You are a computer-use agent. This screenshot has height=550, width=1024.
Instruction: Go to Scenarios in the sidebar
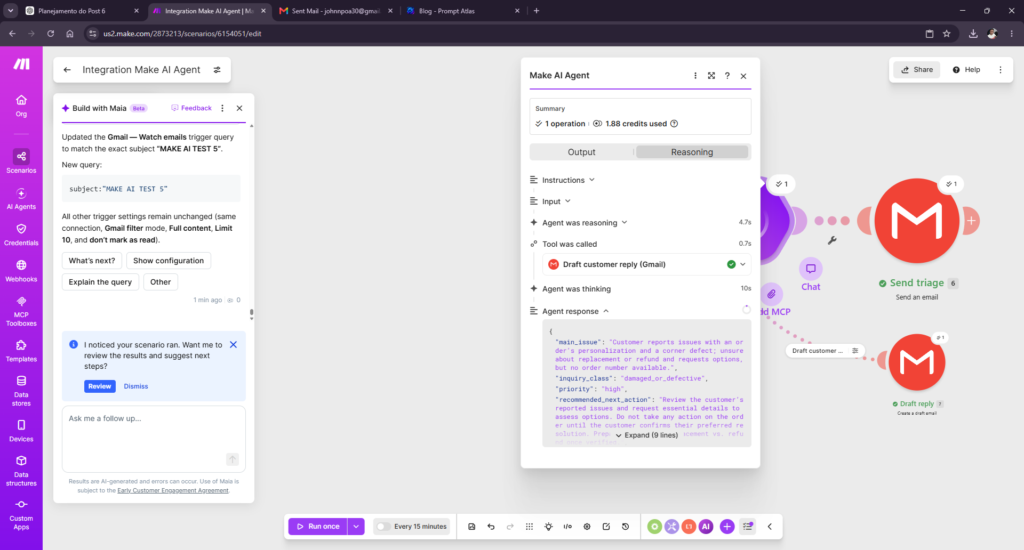click(21, 161)
